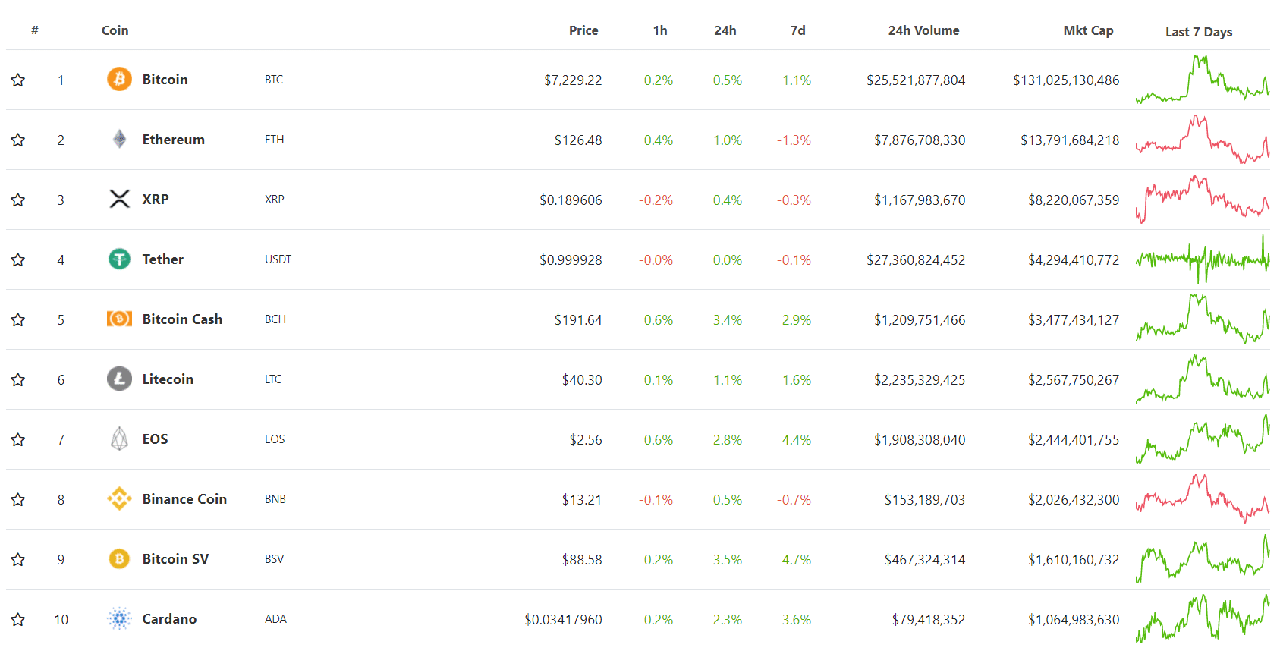Click the BTC ticker symbol

274,79
